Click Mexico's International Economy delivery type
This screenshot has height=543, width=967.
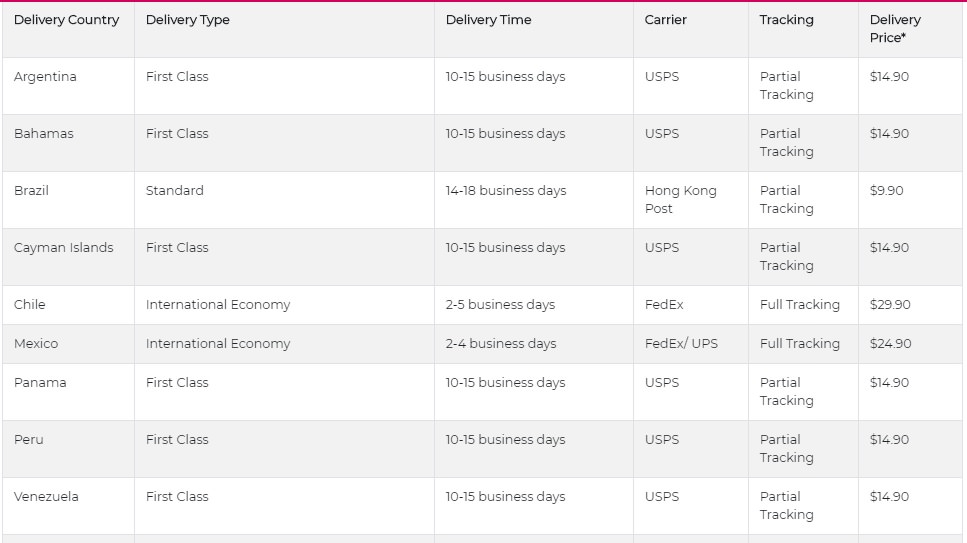point(218,344)
